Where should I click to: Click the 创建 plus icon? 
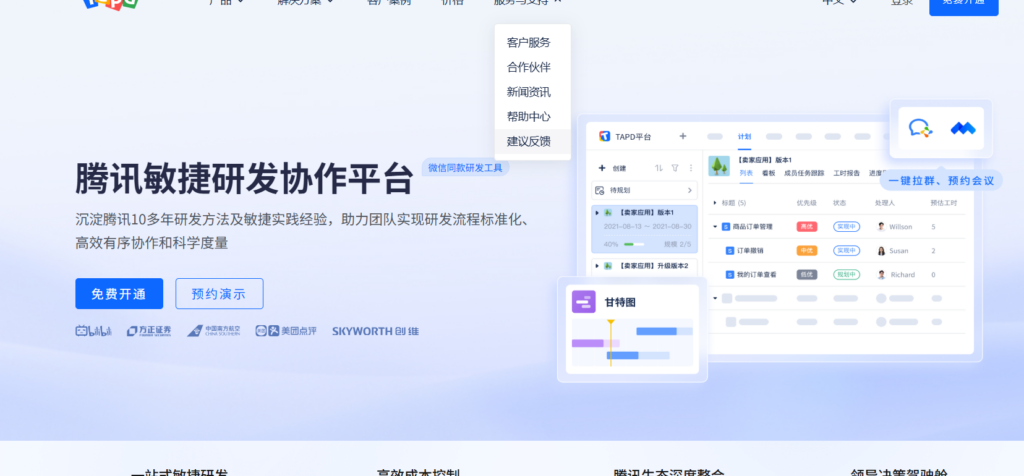point(602,168)
